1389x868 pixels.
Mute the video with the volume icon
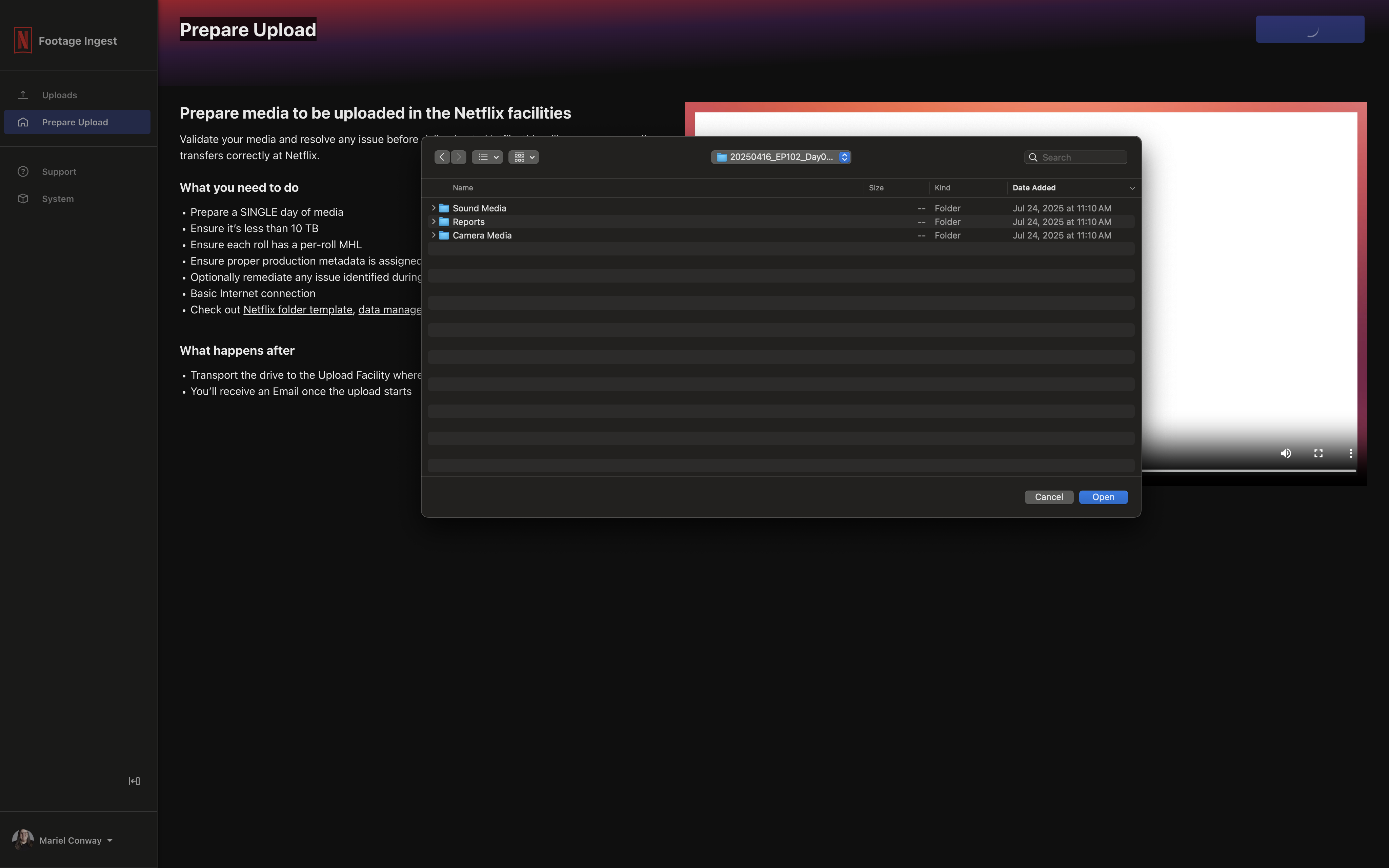click(1286, 453)
